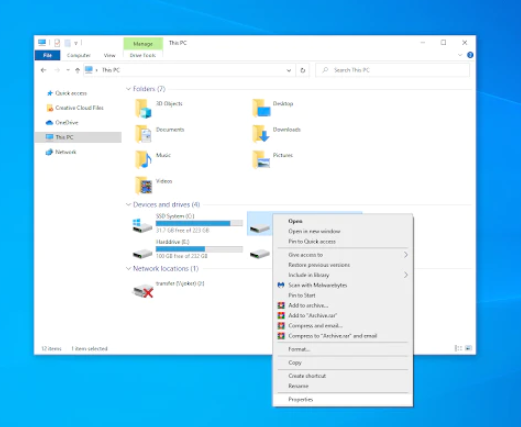Select Network in navigation pane
The height and width of the screenshot is (427, 521).
pos(65,152)
